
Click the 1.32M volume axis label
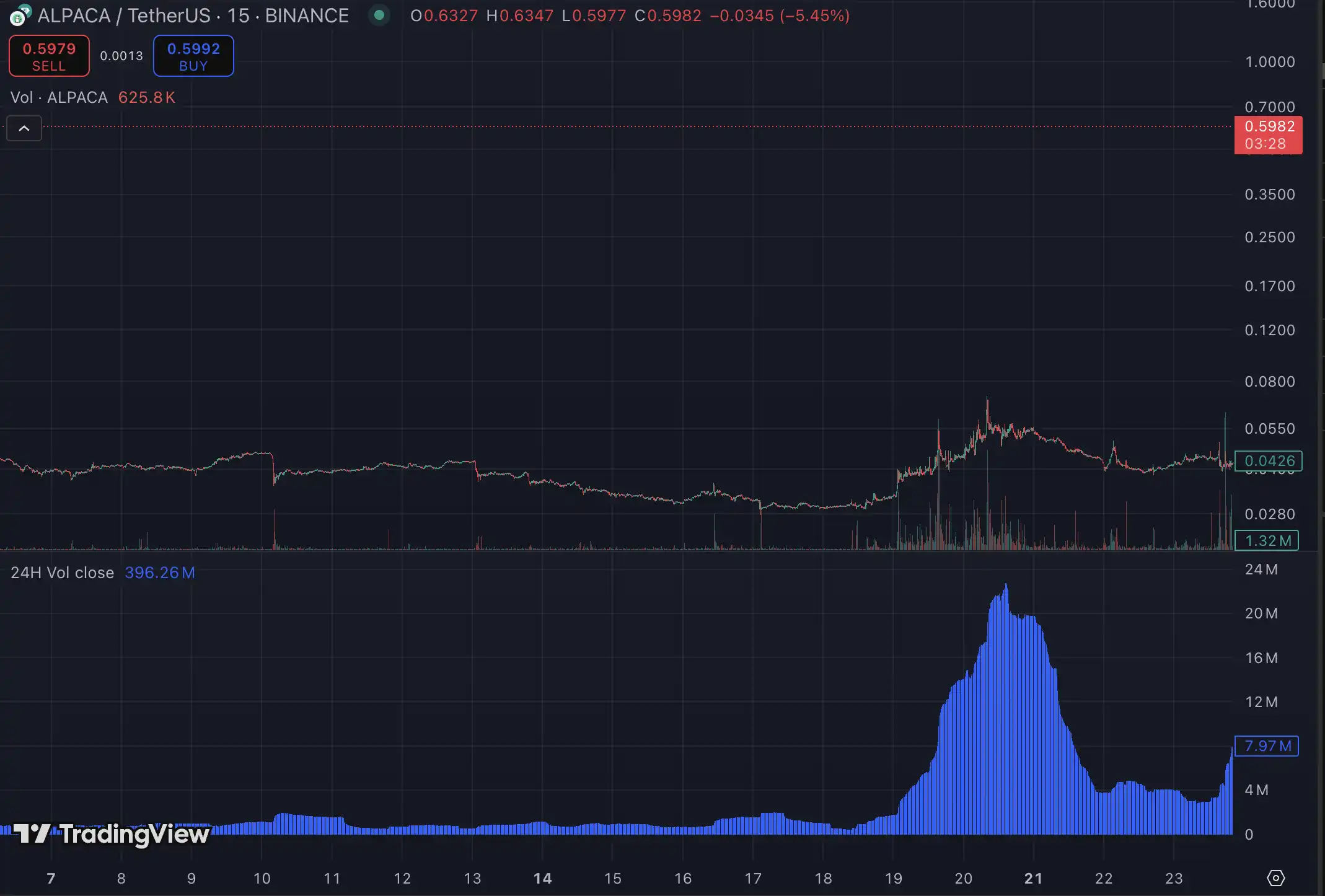(1267, 540)
